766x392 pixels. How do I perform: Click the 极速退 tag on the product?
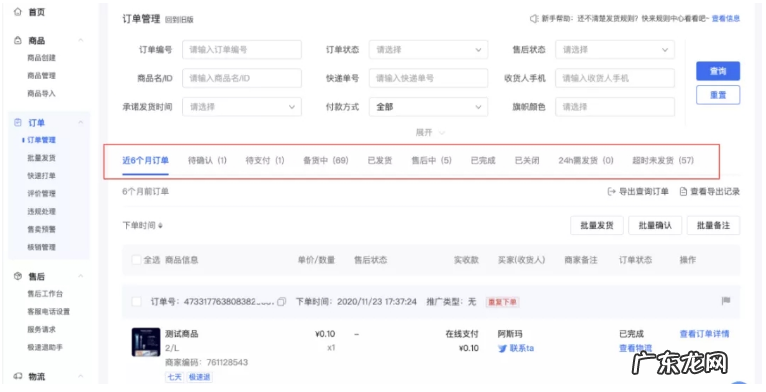coord(199,377)
